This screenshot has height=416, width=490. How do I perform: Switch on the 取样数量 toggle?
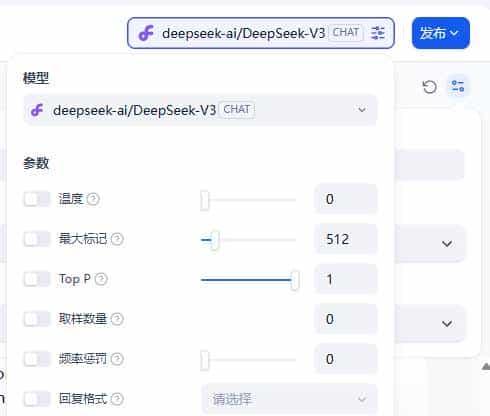(x=37, y=319)
